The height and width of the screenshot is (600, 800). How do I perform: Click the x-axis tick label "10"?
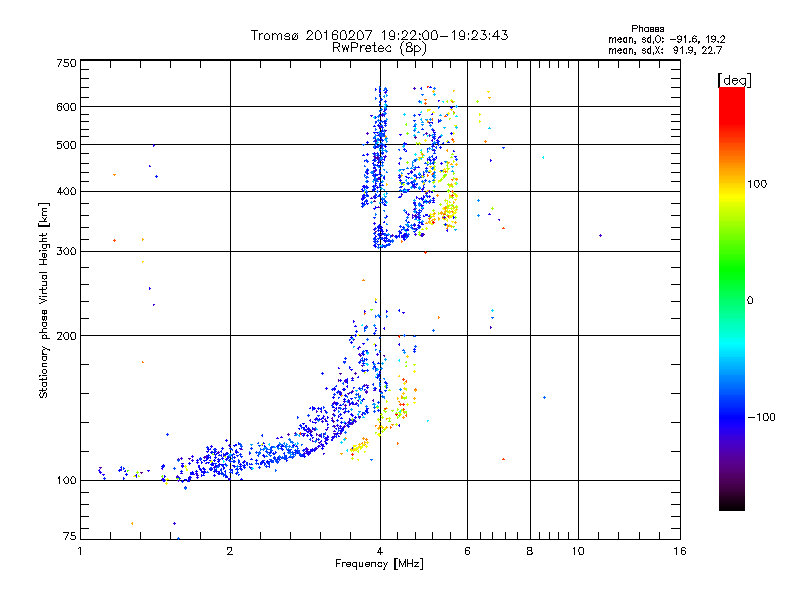point(578,551)
